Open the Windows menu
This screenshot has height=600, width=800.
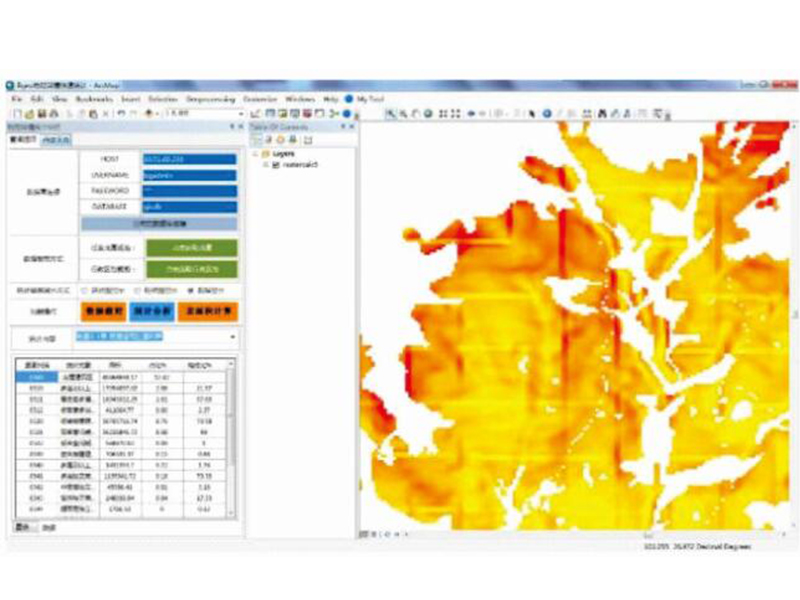coord(300,99)
